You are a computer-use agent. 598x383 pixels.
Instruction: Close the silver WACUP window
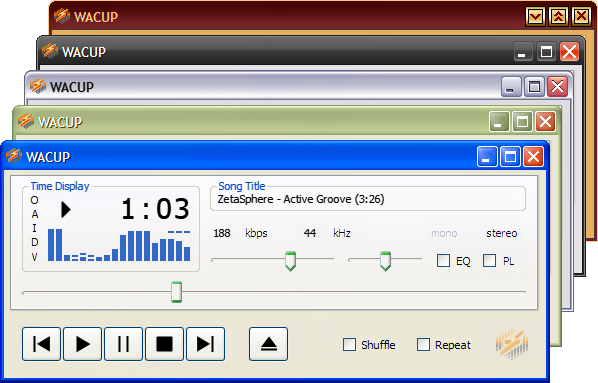(558, 87)
